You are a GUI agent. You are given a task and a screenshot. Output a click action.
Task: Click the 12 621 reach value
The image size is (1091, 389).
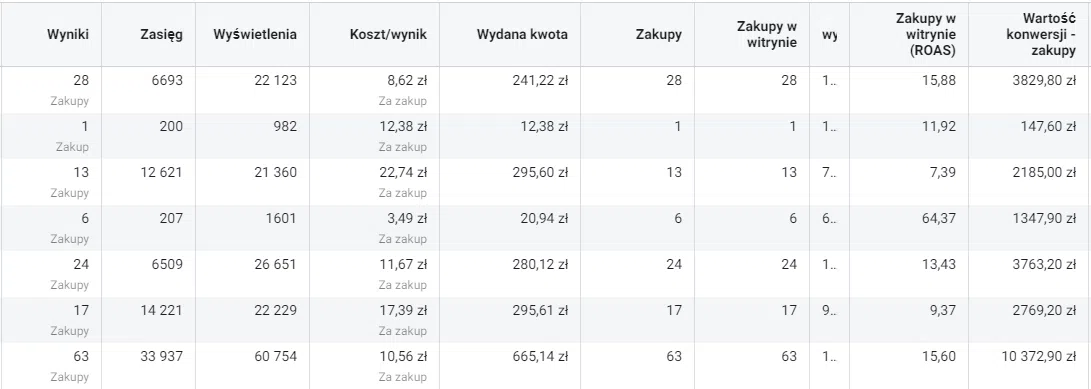(x=161, y=173)
